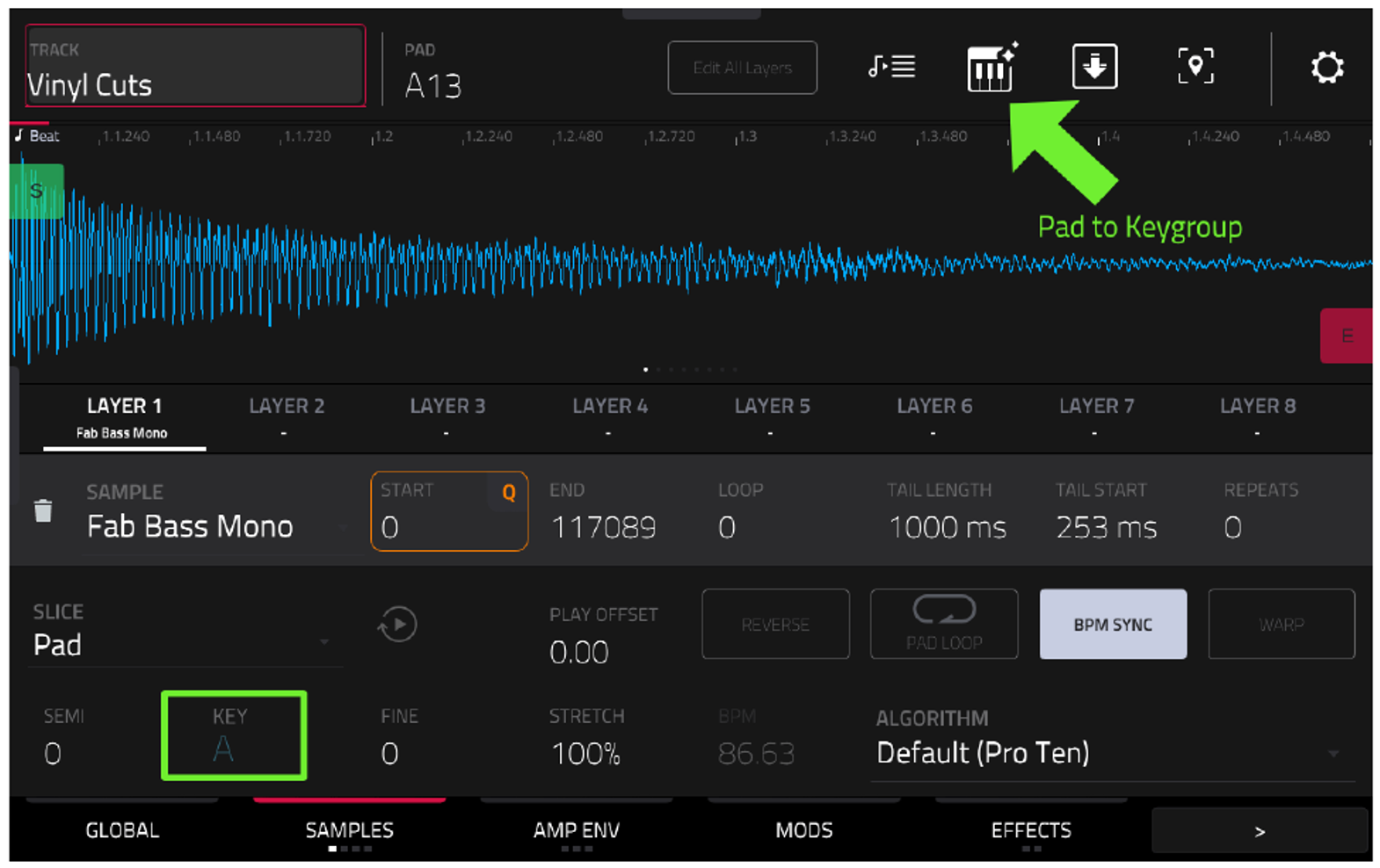Enable the Warp toggle
This screenshot has width=1380, height=868.
click(1282, 624)
